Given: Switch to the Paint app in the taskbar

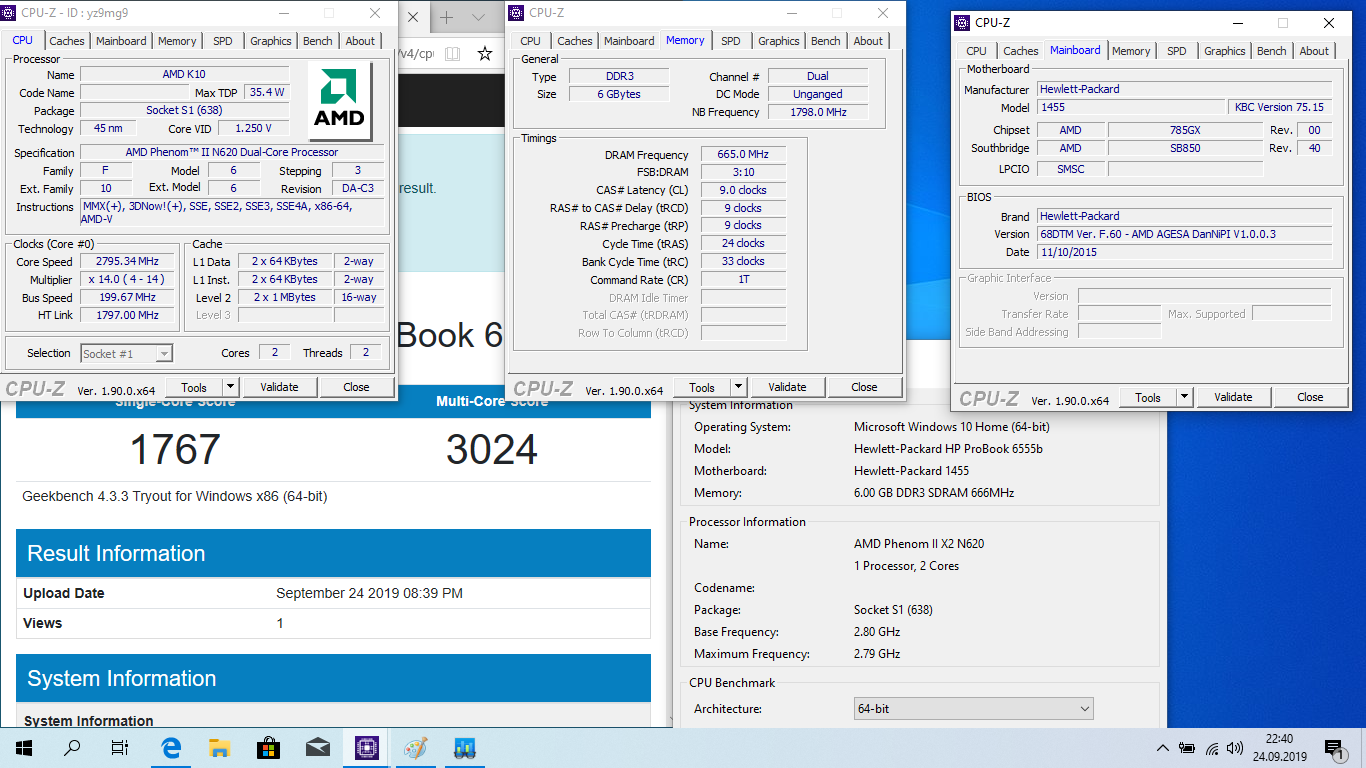Looking at the screenshot, I should pos(415,748).
